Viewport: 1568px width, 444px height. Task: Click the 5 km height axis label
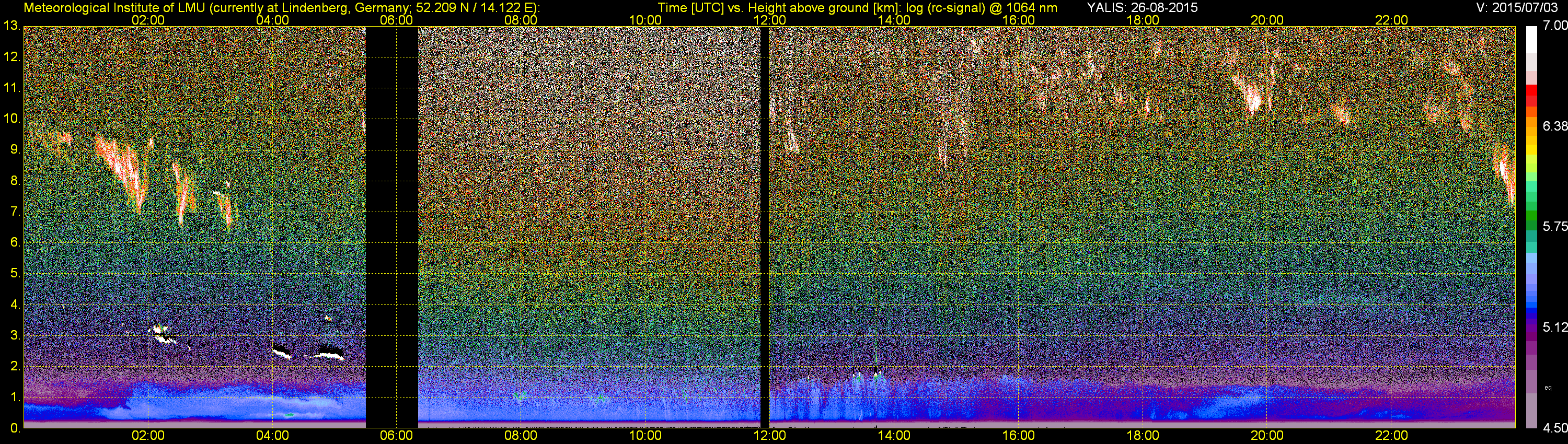(15, 273)
